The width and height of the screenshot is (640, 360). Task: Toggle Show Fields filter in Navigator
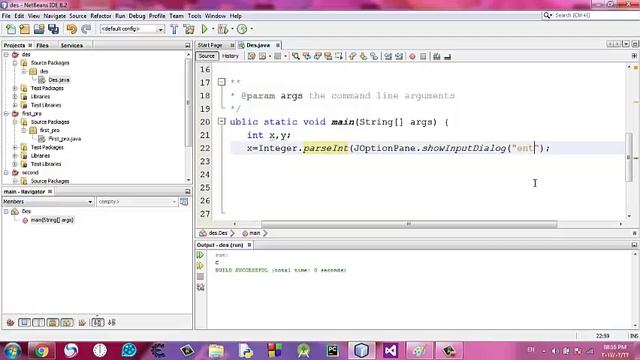coord(24,322)
